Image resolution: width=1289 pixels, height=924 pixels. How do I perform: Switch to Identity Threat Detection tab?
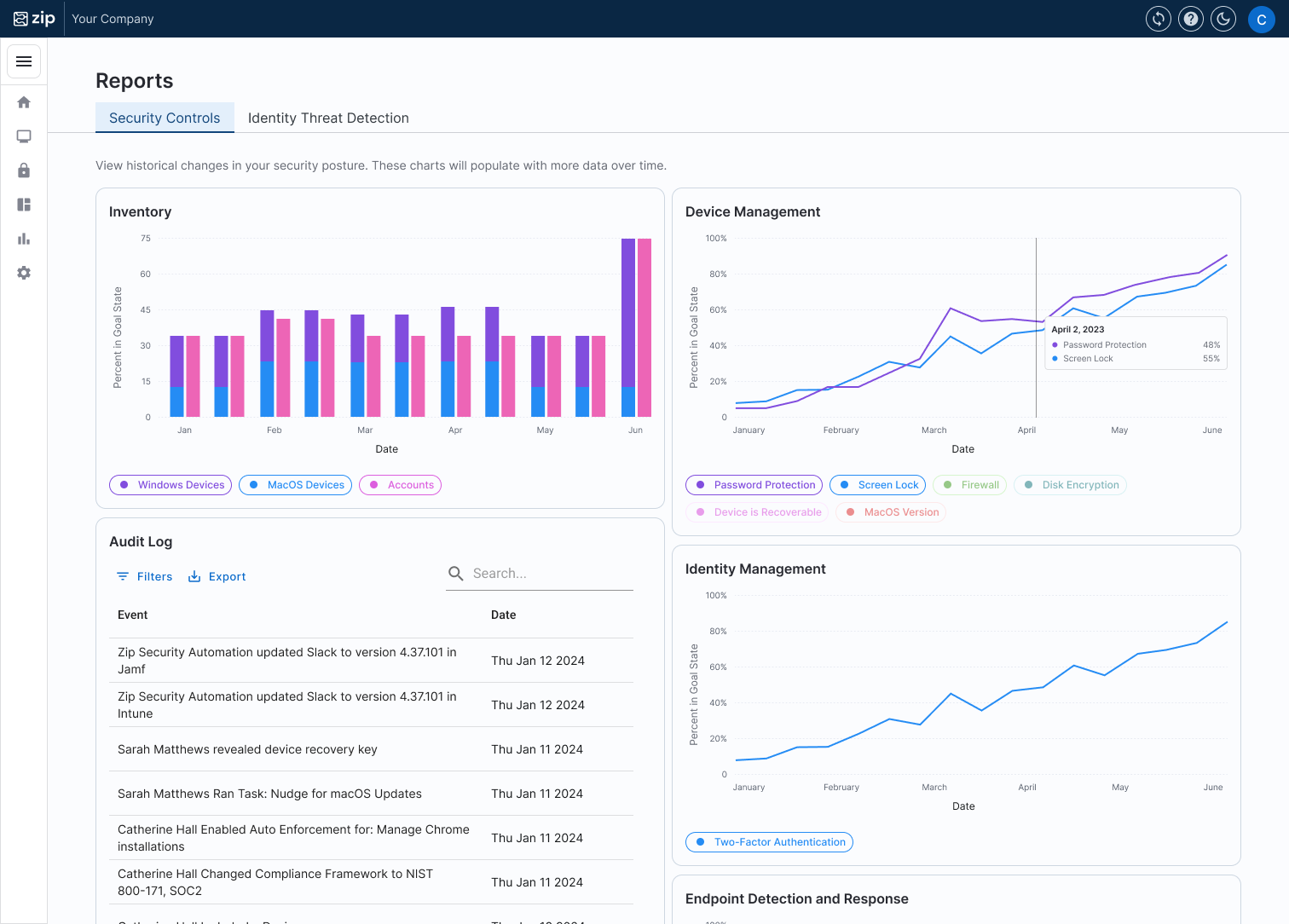tap(328, 118)
